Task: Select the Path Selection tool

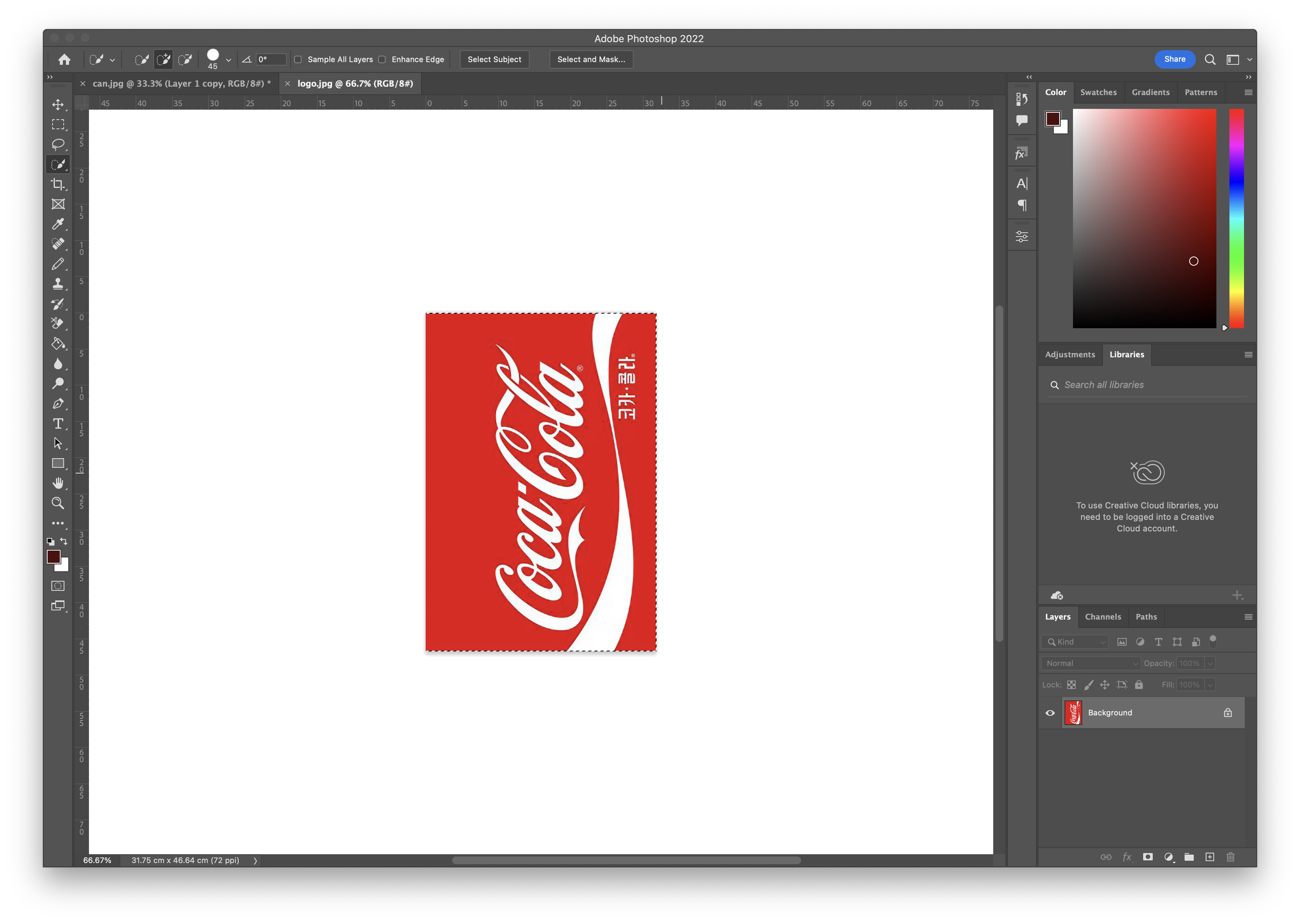Action: tap(58, 443)
